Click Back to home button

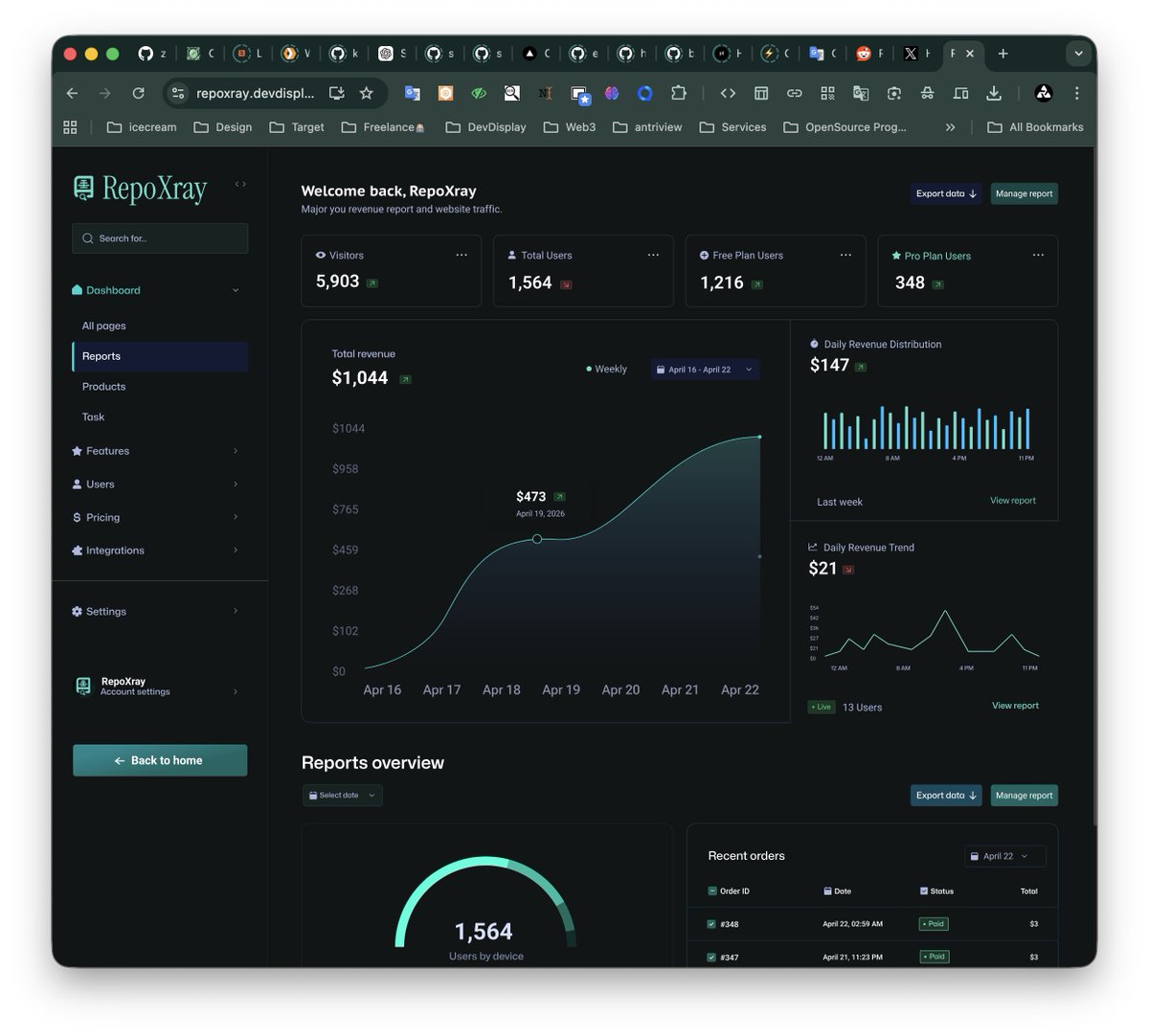(160, 760)
